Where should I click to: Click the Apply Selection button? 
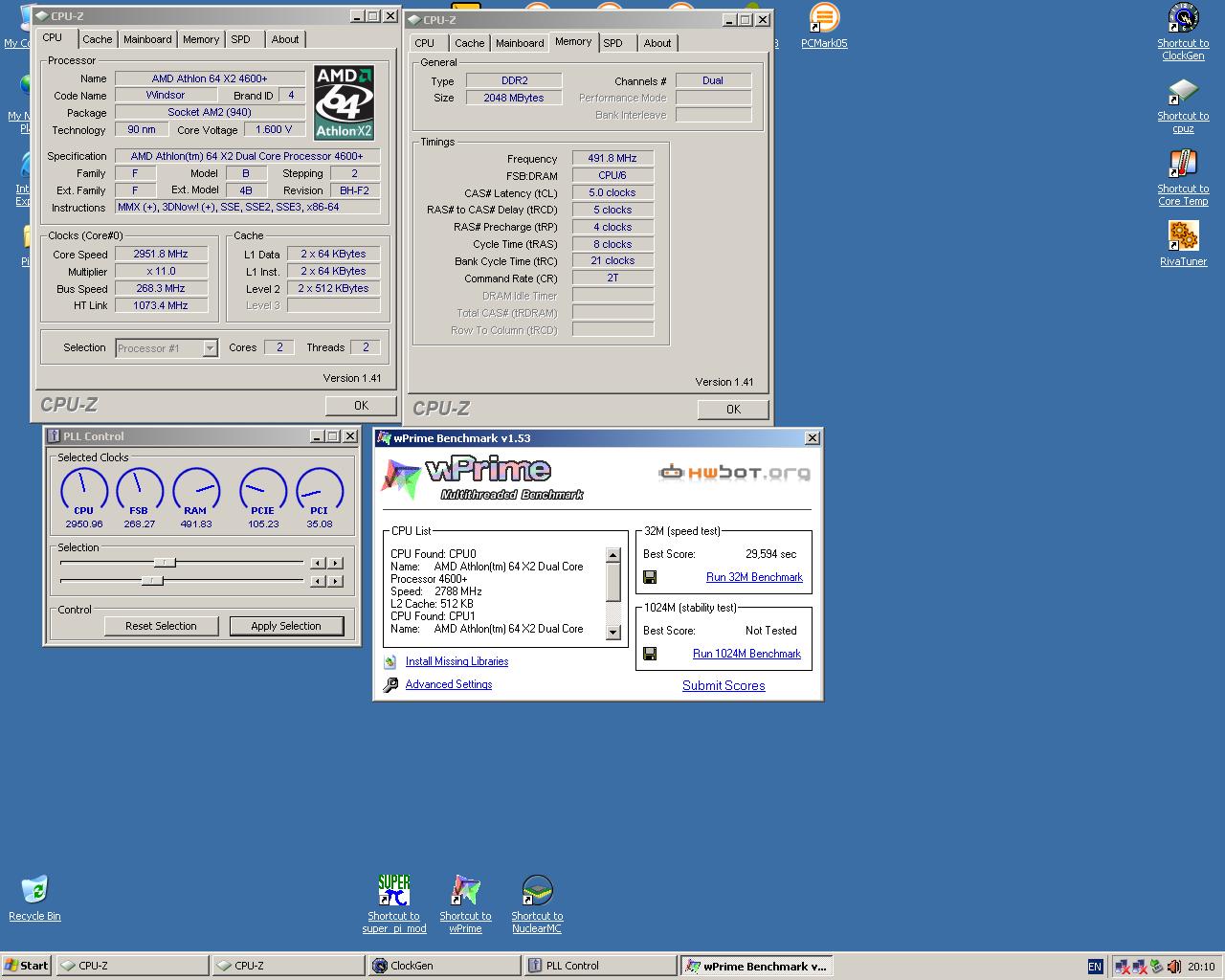pyautogui.click(x=286, y=626)
